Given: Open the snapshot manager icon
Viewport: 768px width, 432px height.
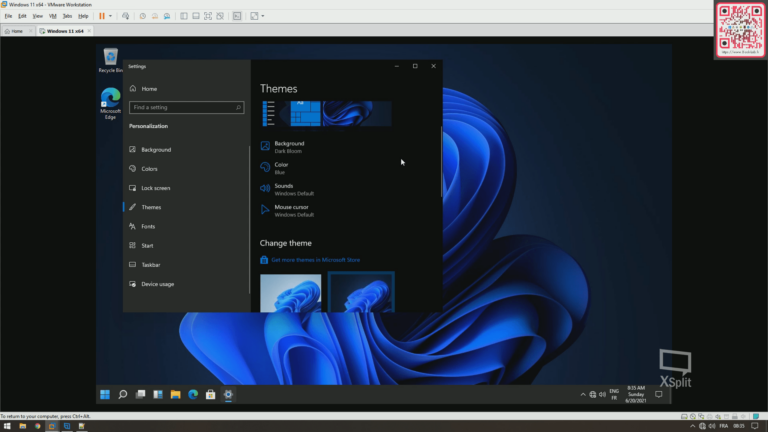Looking at the screenshot, I should click(x=167, y=16).
